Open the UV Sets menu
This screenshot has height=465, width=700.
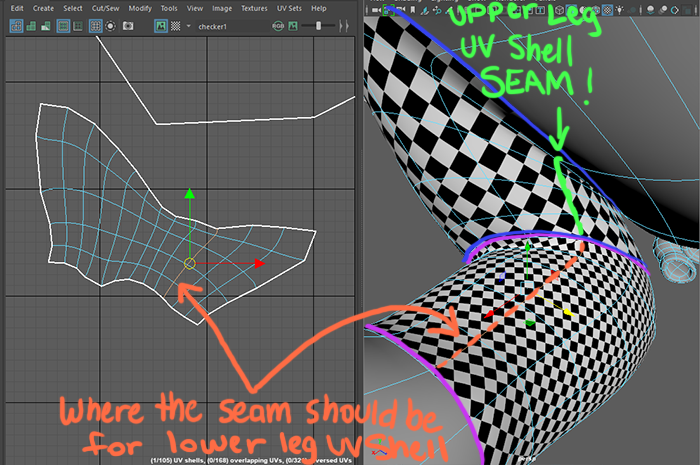click(x=290, y=8)
